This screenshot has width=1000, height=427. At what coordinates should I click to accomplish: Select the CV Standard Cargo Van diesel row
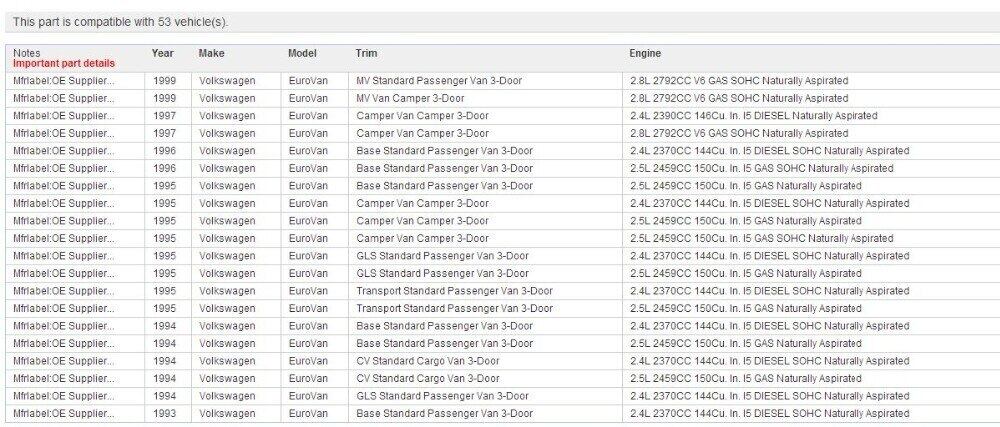pos(428,360)
